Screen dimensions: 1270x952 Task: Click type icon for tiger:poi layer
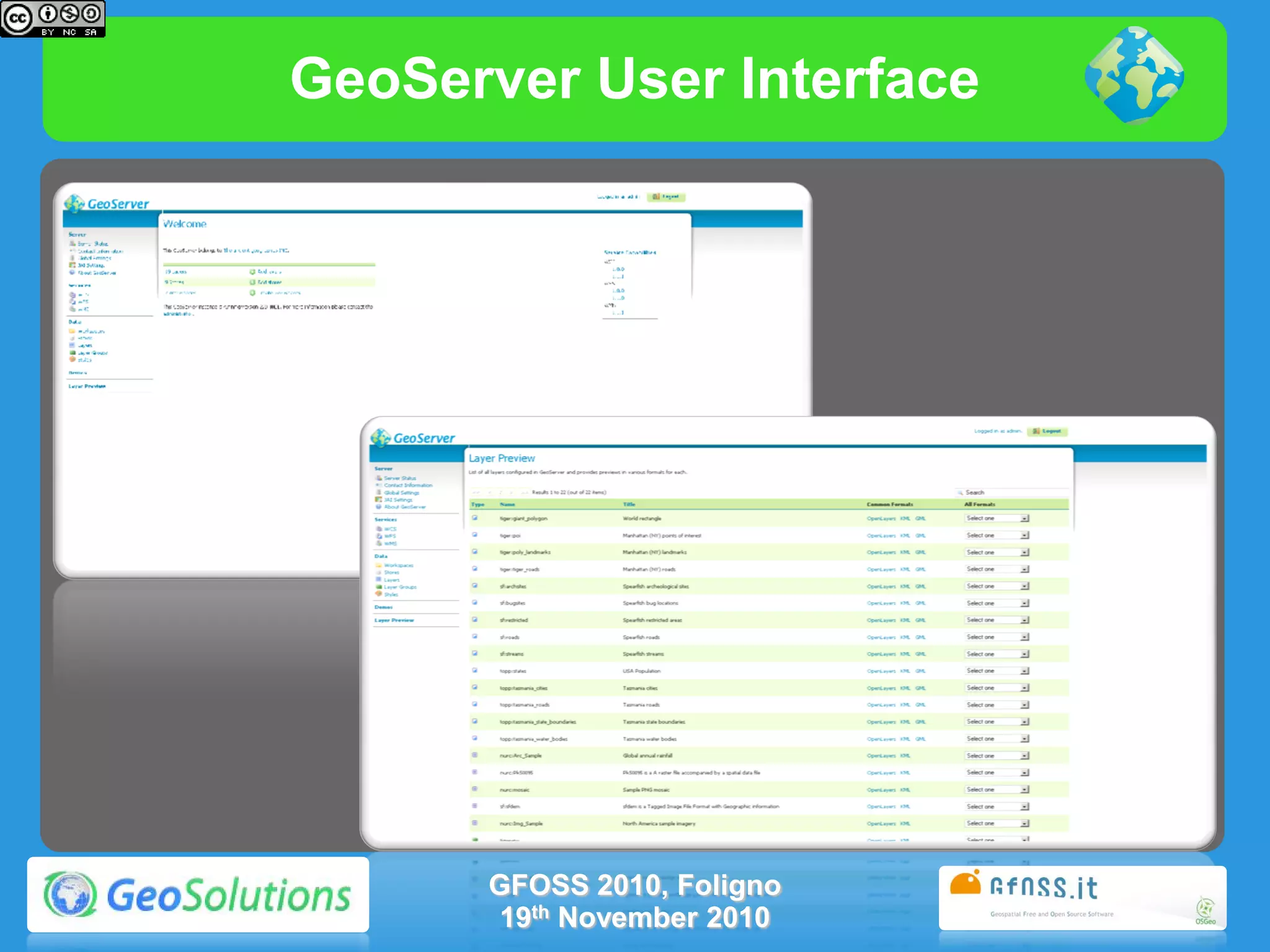[475, 534]
